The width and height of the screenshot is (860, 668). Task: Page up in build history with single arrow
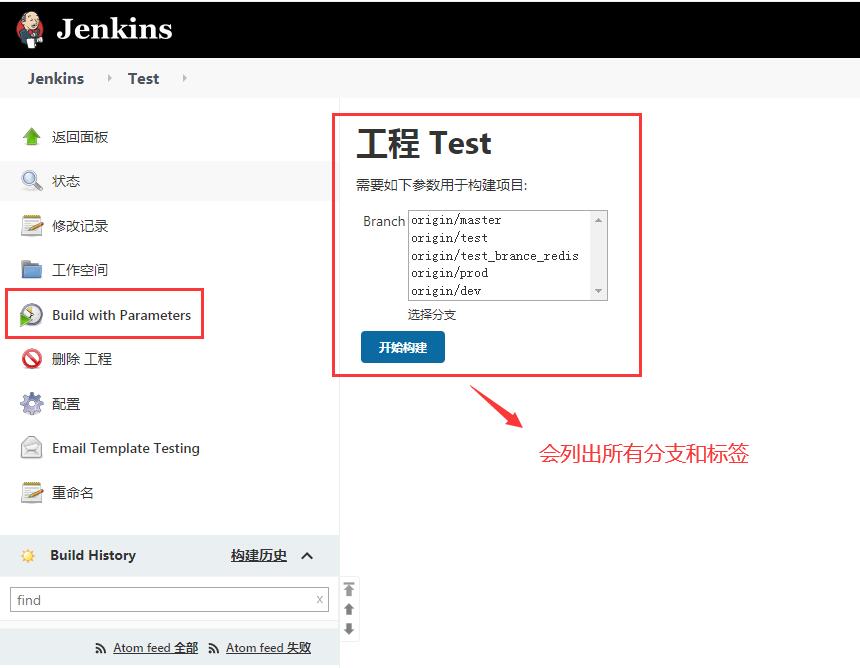(x=349, y=609)
